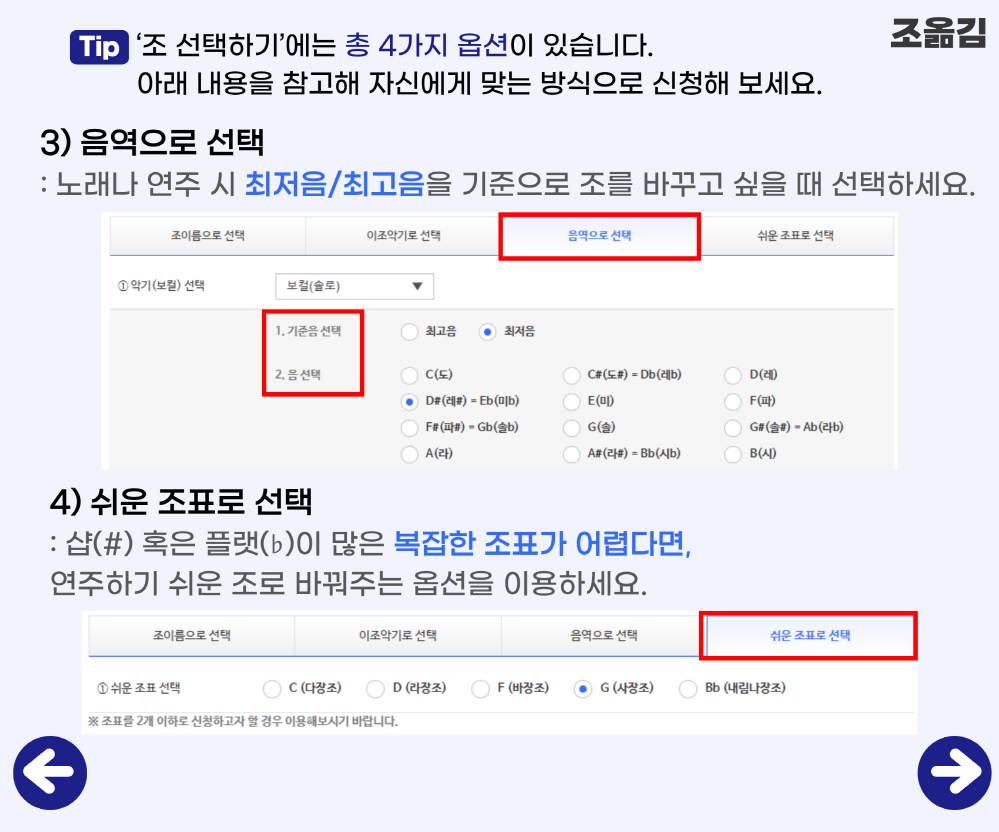Switch to the 이조악기로 선택 tab
The image size is (999, 832).
click(404, 236)
